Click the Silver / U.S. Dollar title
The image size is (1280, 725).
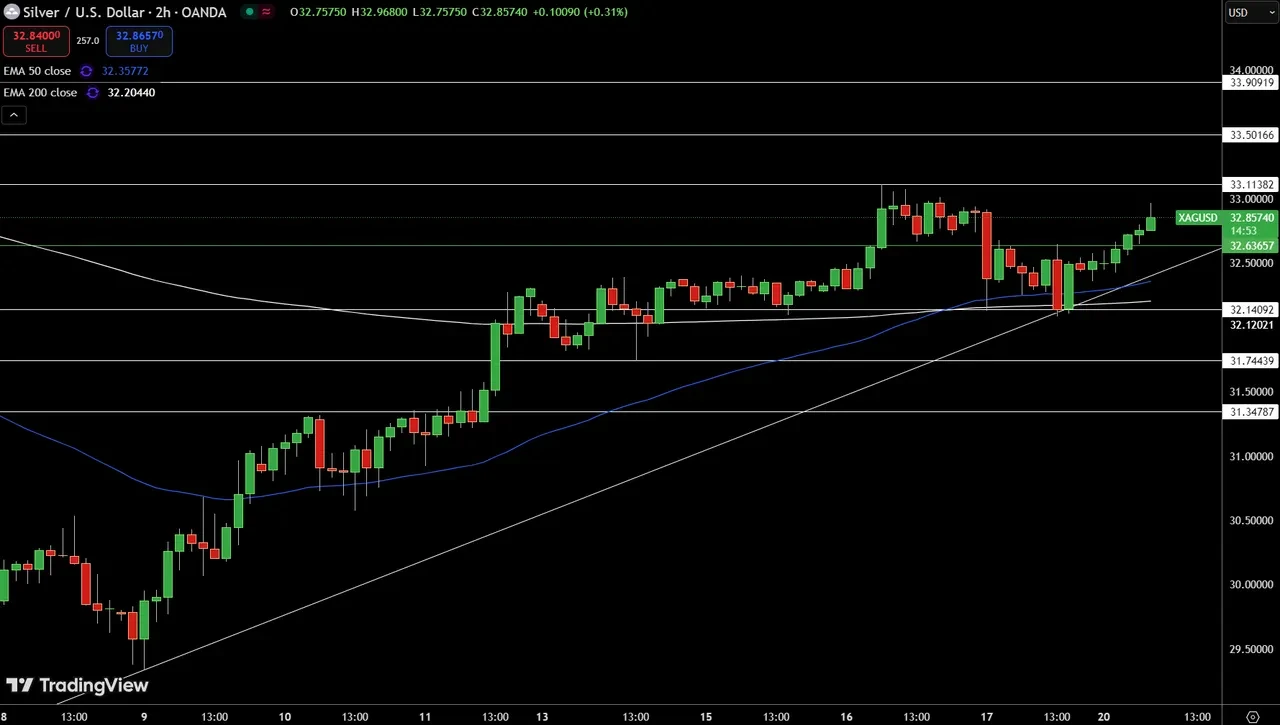click(x=87, y=12)
